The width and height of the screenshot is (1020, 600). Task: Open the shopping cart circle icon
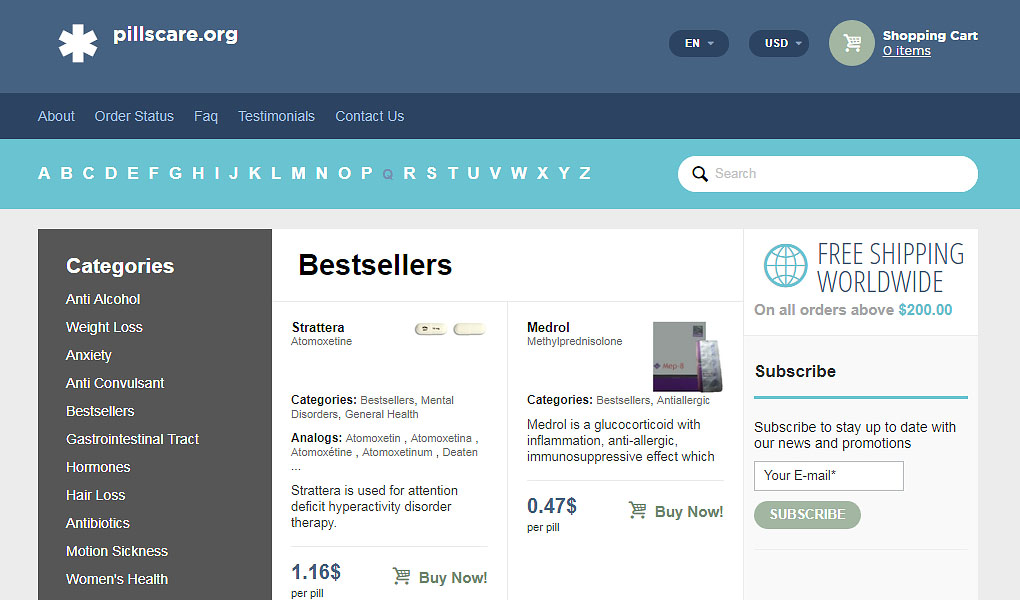pyautogui.click(x=852, y=43)
